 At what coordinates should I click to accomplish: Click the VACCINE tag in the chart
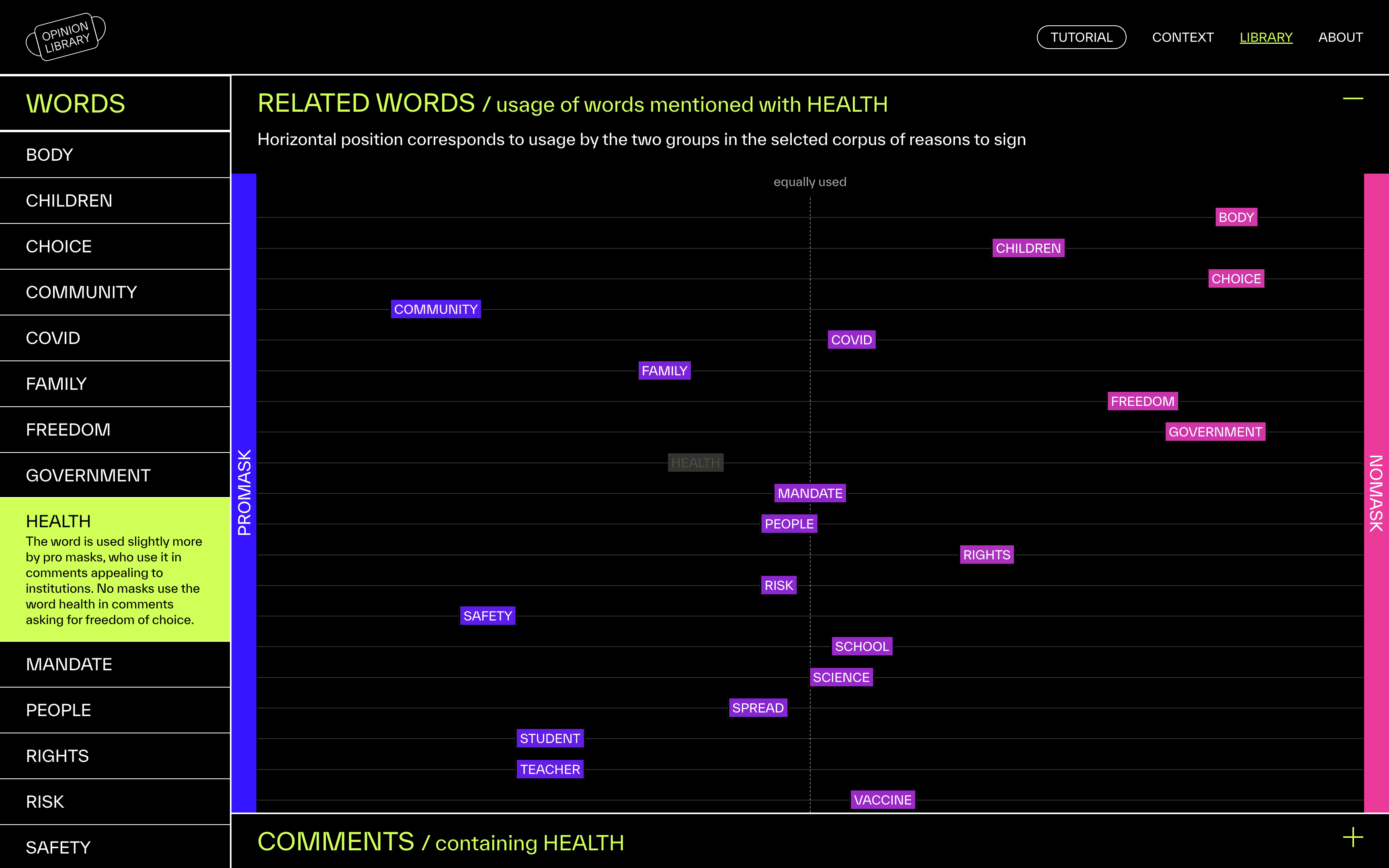point(882,800)
